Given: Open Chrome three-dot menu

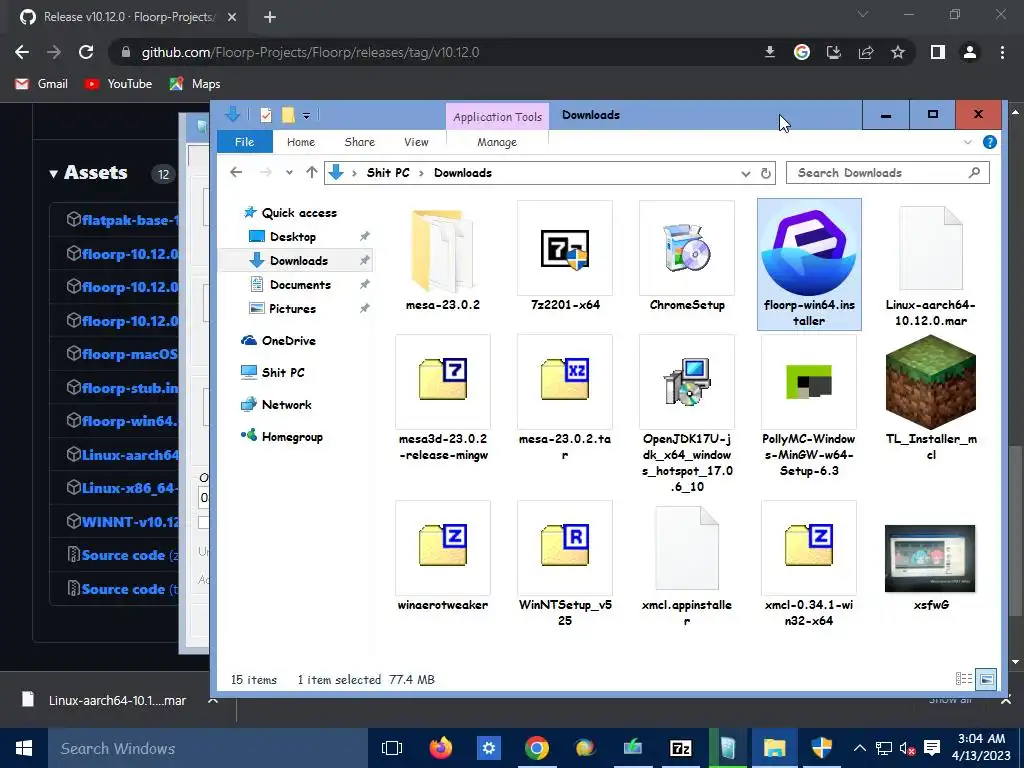Looking at the screenshot, I should (x=1002, y=52).
